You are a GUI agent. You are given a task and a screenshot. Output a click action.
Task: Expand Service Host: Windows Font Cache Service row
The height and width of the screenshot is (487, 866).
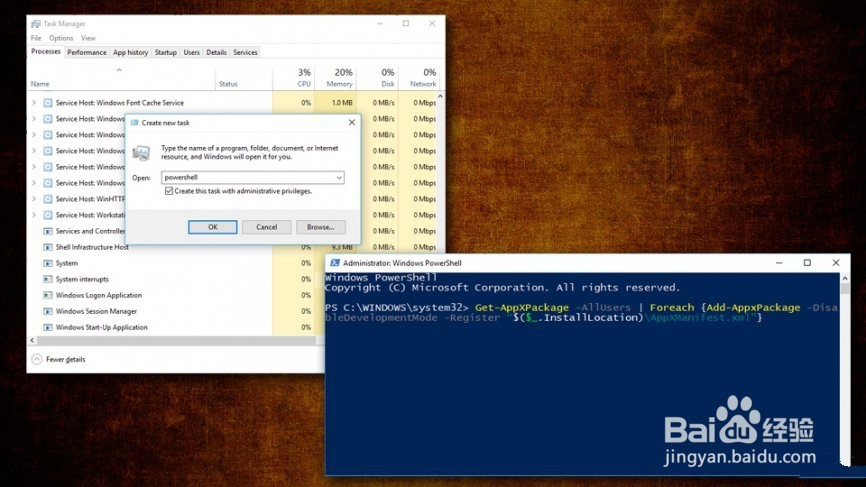pyautogui.click(x=34, y=103)
